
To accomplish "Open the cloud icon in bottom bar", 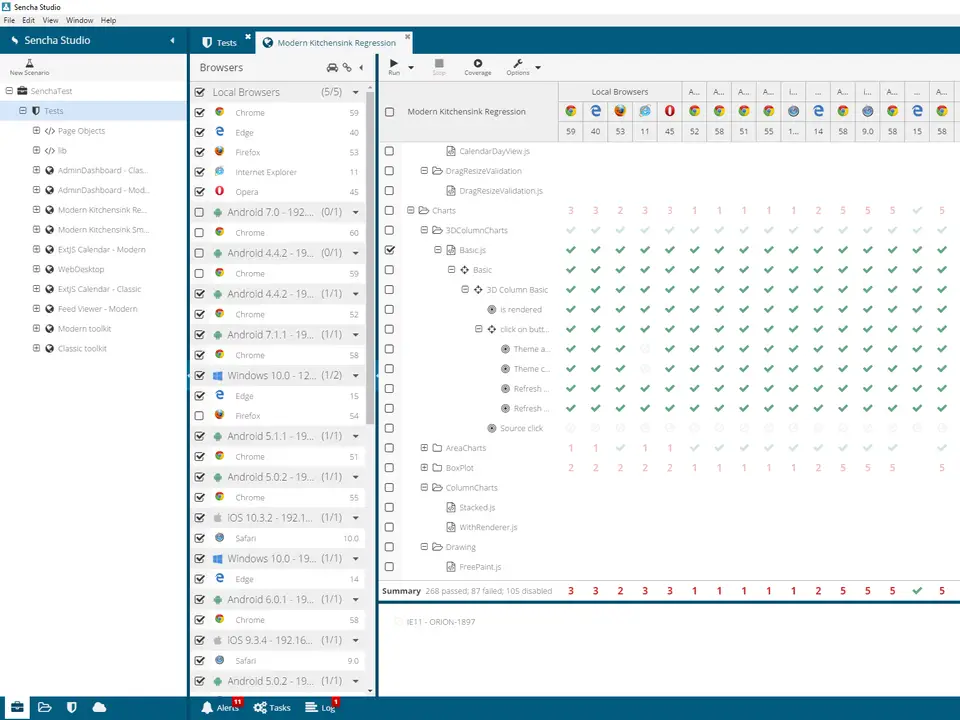I will (x=99, y=707).
